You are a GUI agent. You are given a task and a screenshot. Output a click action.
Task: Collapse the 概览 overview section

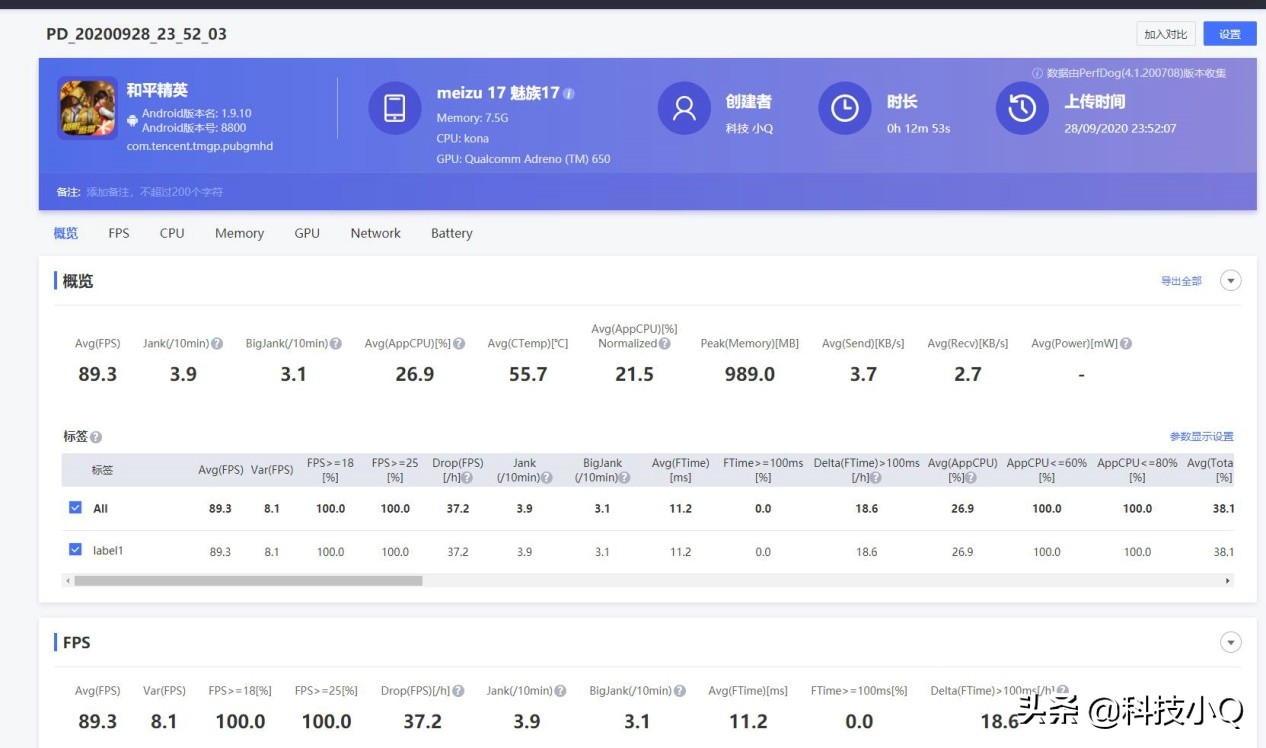pyautogui.click(x=1230, y=280)
